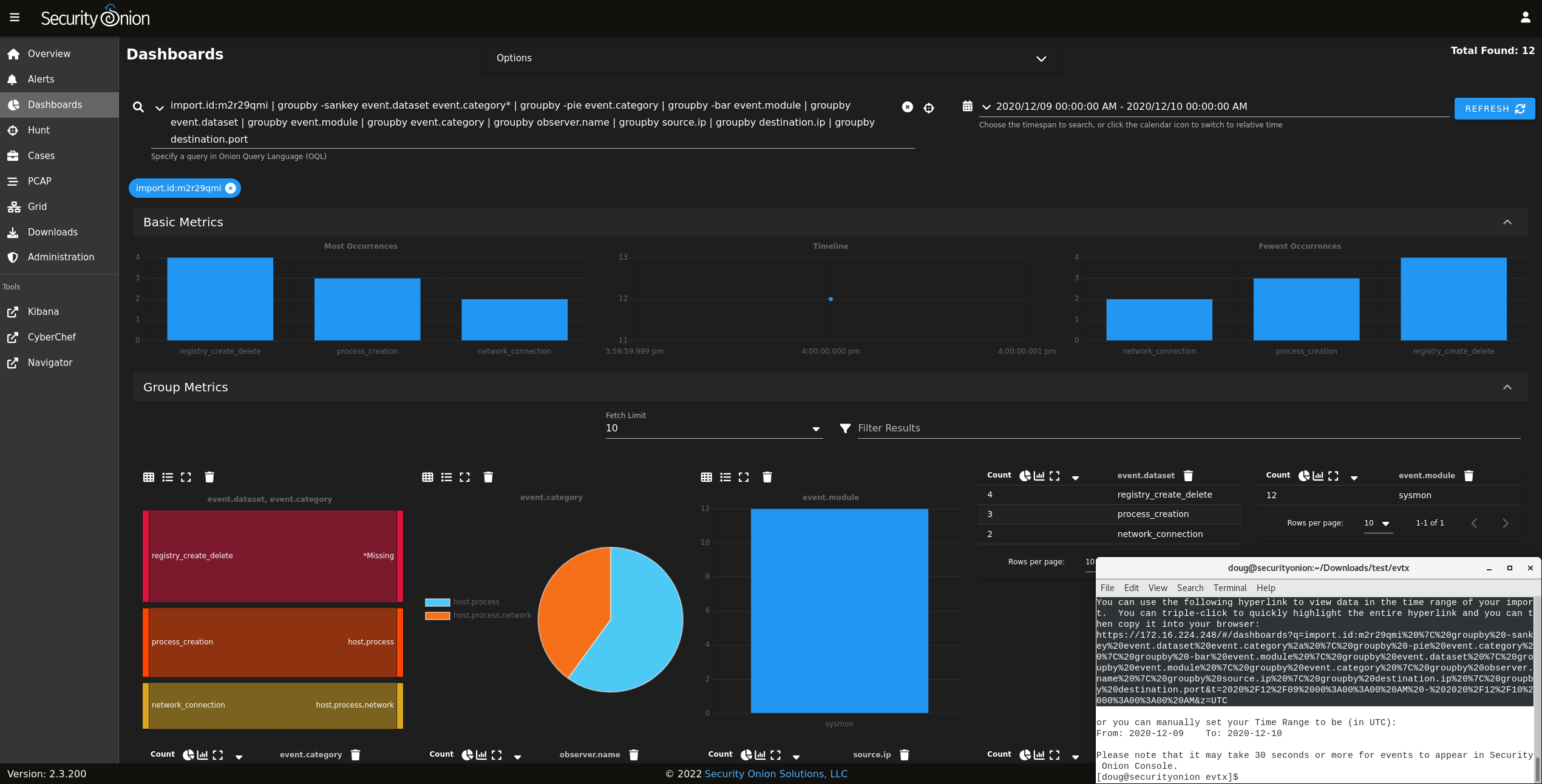Visit the Security Onion Solutions footer link
Viewport: 1542px width, 784px height.
coord(775,774)
